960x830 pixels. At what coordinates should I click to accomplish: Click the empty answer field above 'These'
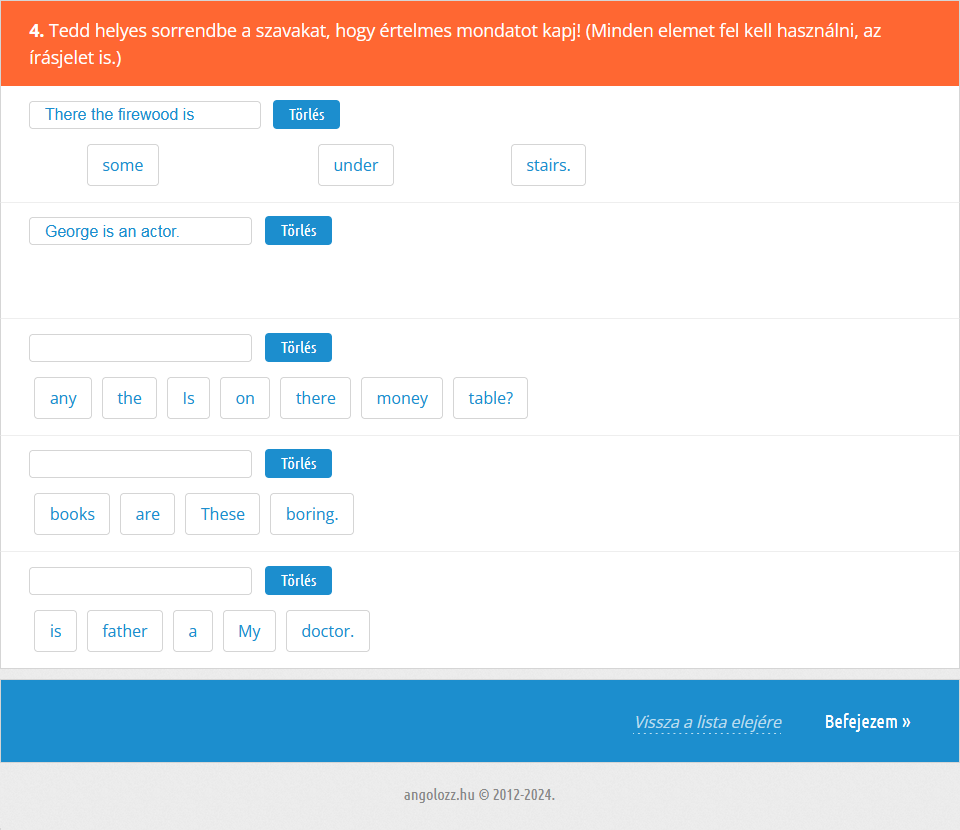140,464
